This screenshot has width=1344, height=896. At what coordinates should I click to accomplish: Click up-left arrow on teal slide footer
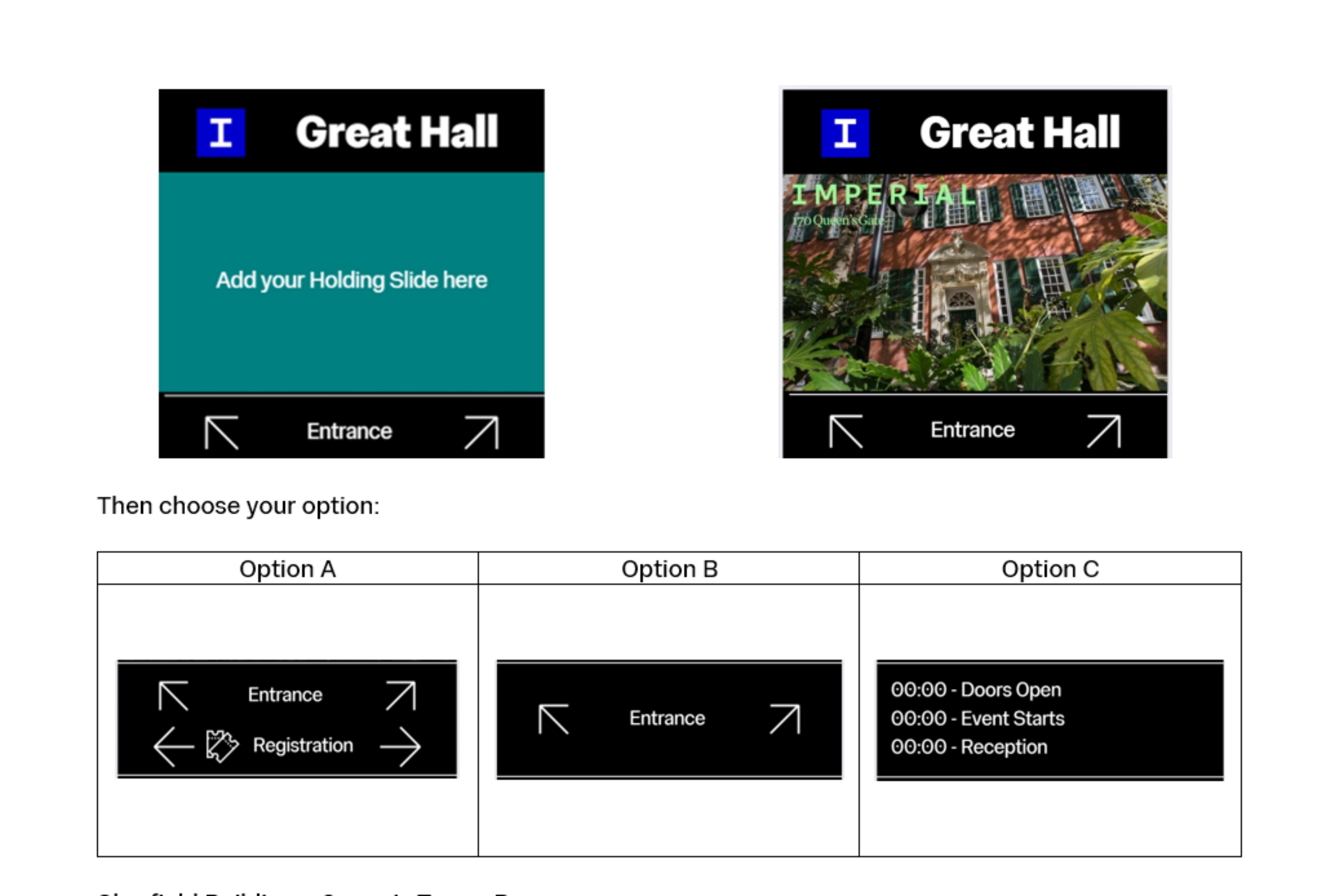click(x=221, y=433)
